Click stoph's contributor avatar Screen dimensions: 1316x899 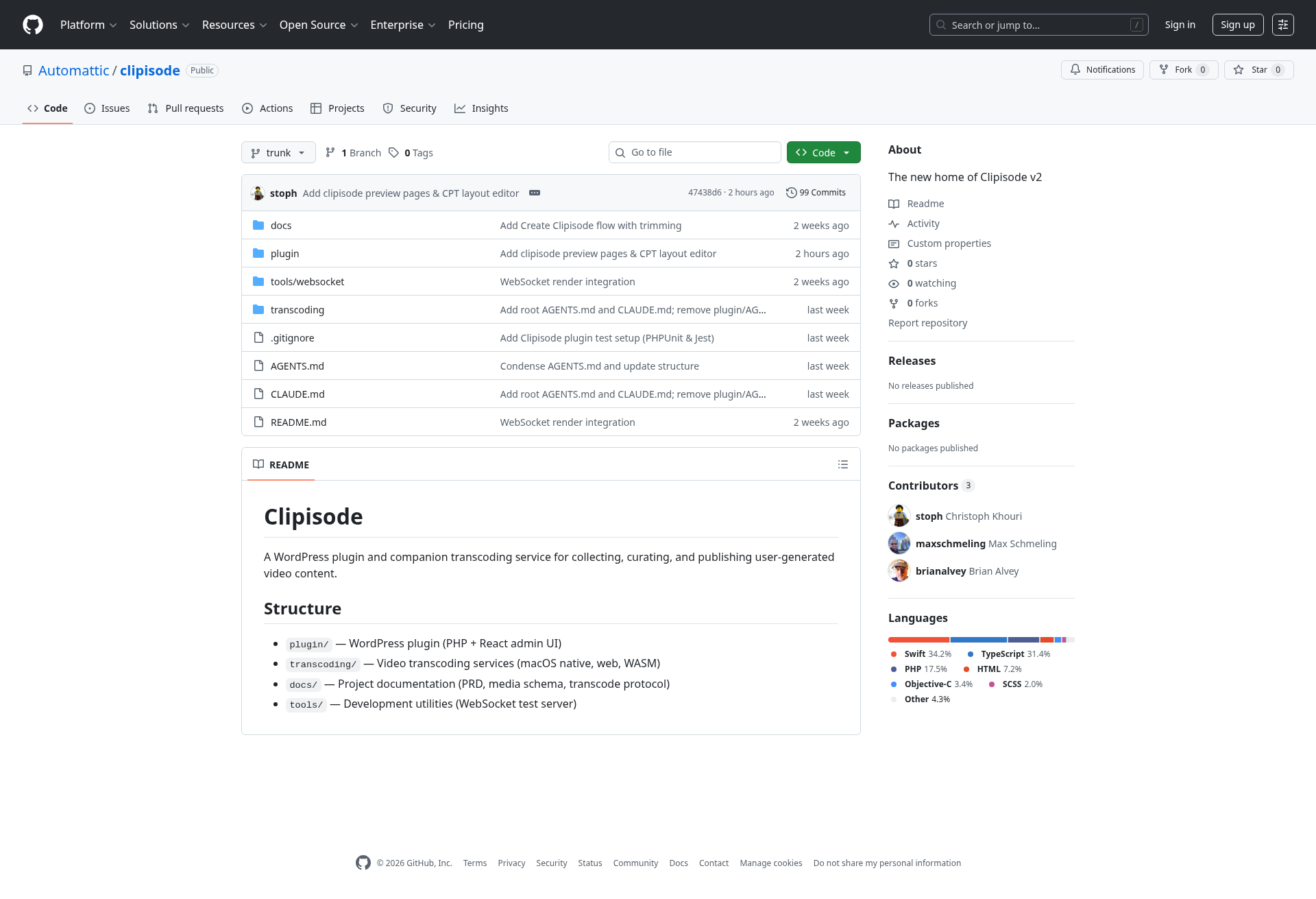[899, 516]
